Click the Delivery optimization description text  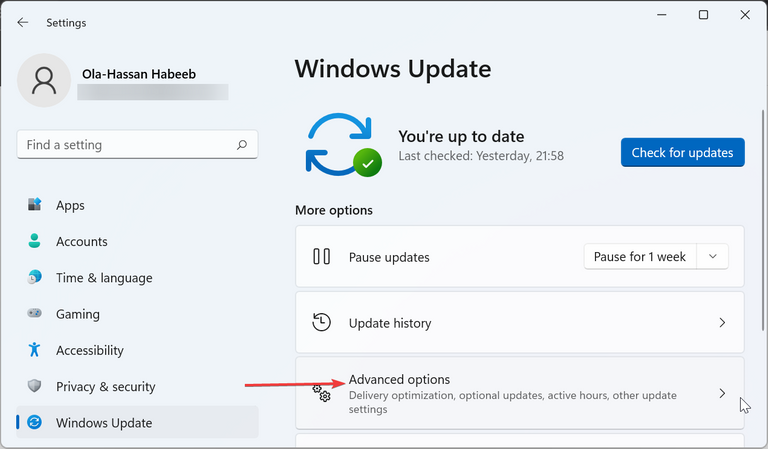click(513, 402)
